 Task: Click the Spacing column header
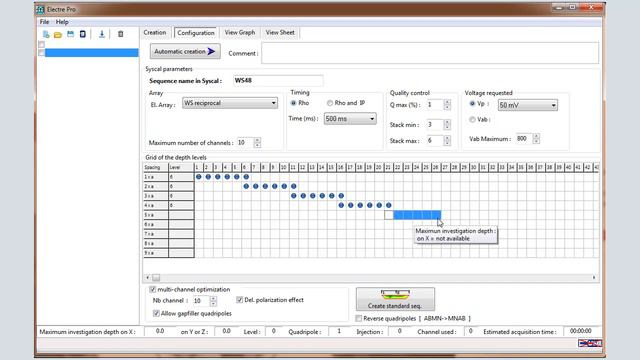coord(156,167)
